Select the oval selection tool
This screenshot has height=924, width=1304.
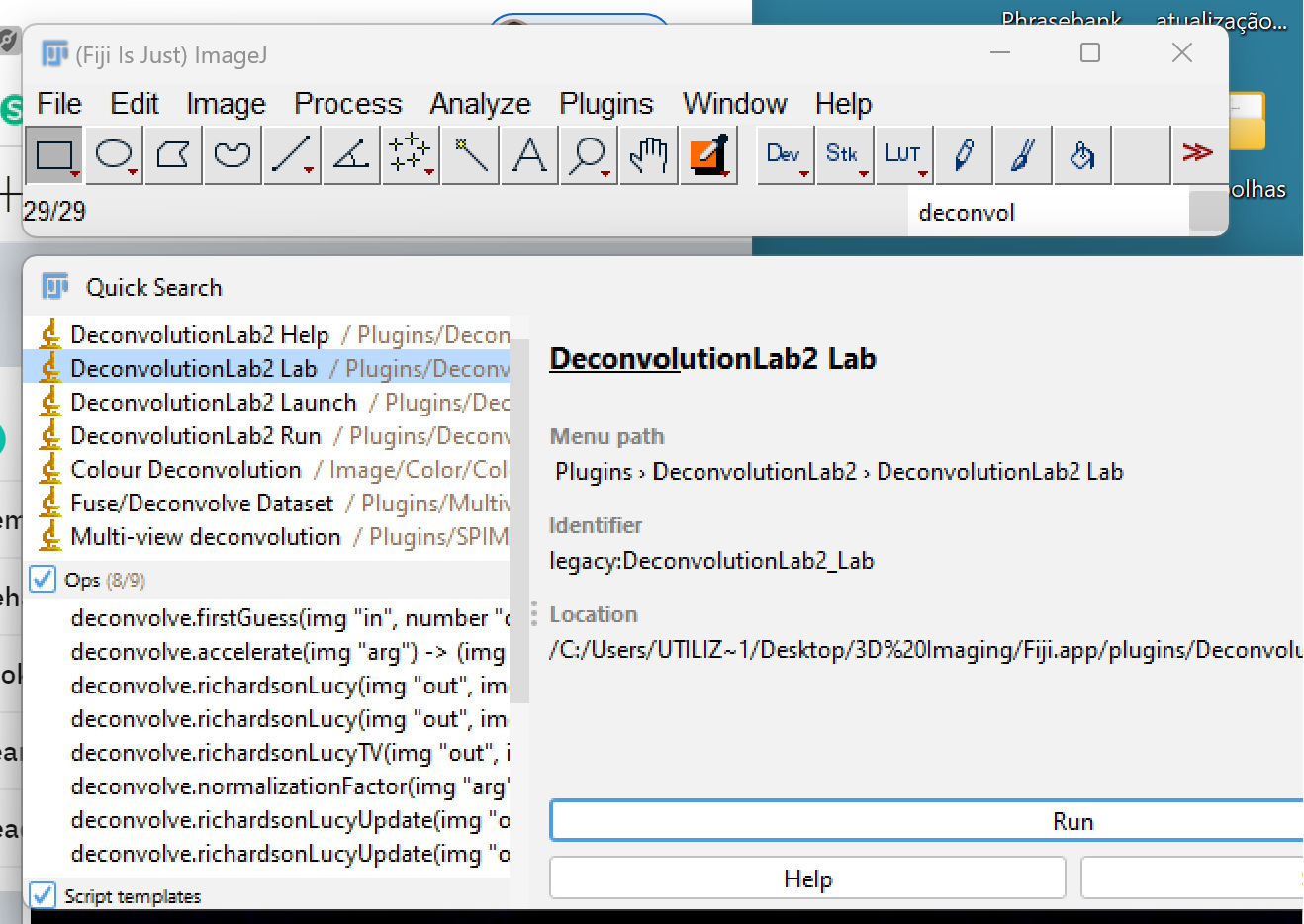(x=112, y=153)
